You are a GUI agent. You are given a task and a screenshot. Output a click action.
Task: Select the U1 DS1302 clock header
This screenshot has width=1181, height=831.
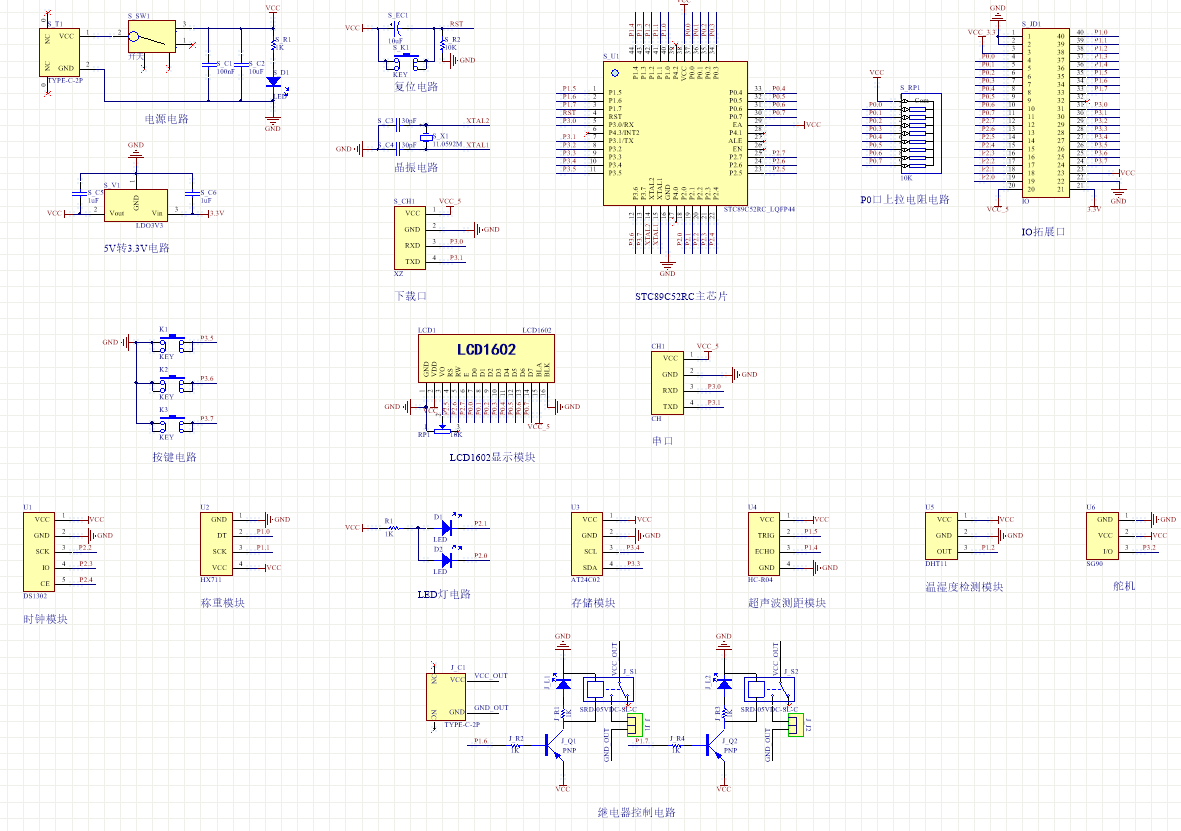(x=38, y=551)
